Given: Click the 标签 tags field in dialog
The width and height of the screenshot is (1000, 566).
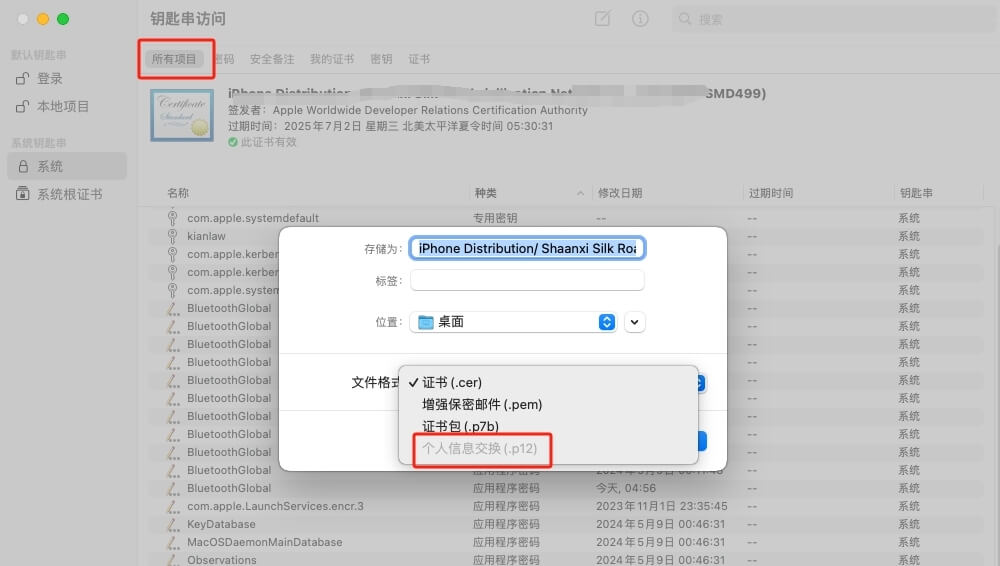Looking at the screenshot, I should 527,280.
